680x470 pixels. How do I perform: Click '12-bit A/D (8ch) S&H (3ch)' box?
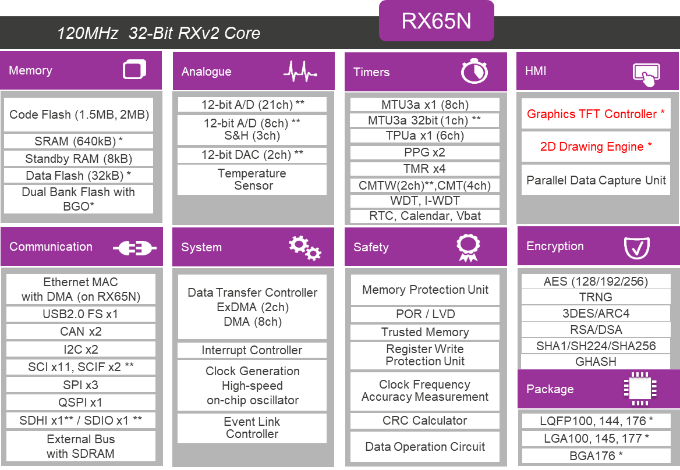[252, 130]
